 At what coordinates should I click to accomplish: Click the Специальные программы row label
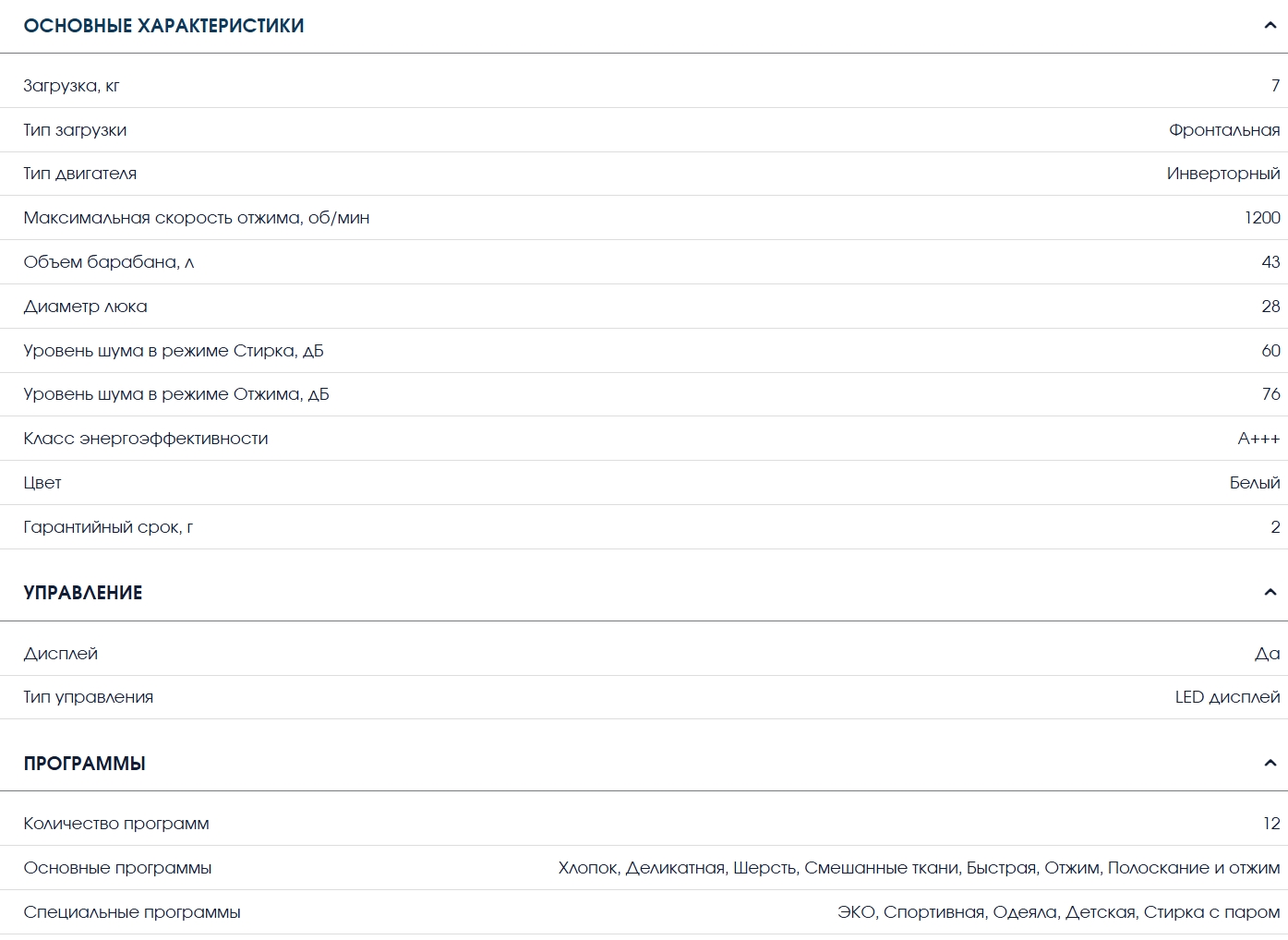(131, 912)
